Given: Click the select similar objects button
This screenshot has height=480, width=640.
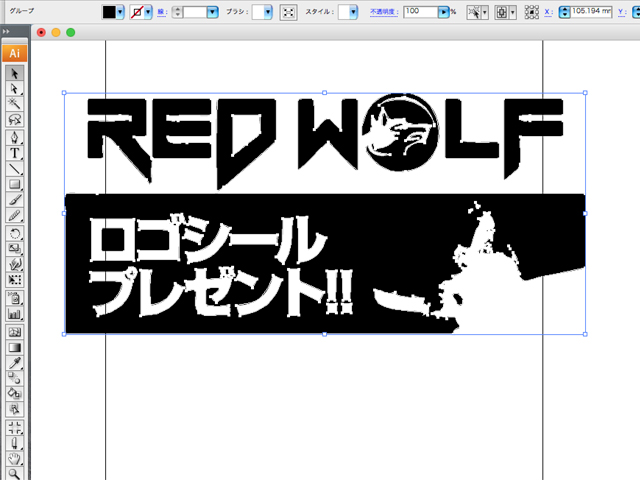Looking at the screenshot, I should (x=474, y=12).
